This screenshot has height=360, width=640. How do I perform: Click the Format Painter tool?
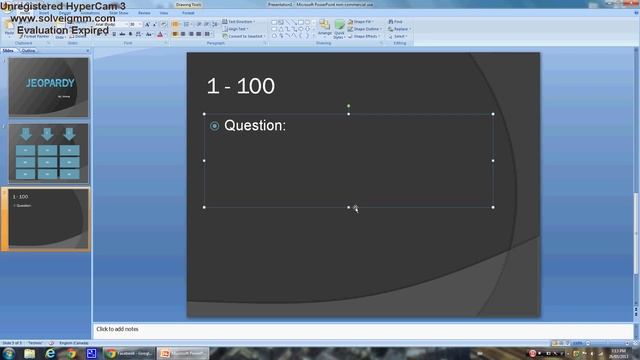point(34,36)
